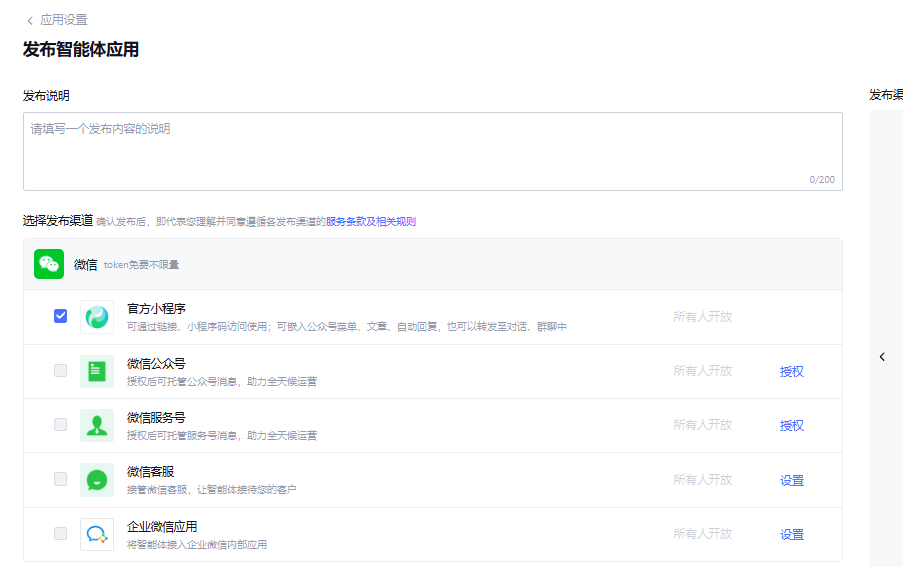Expand the right side panel chevron

coord(882,357)
